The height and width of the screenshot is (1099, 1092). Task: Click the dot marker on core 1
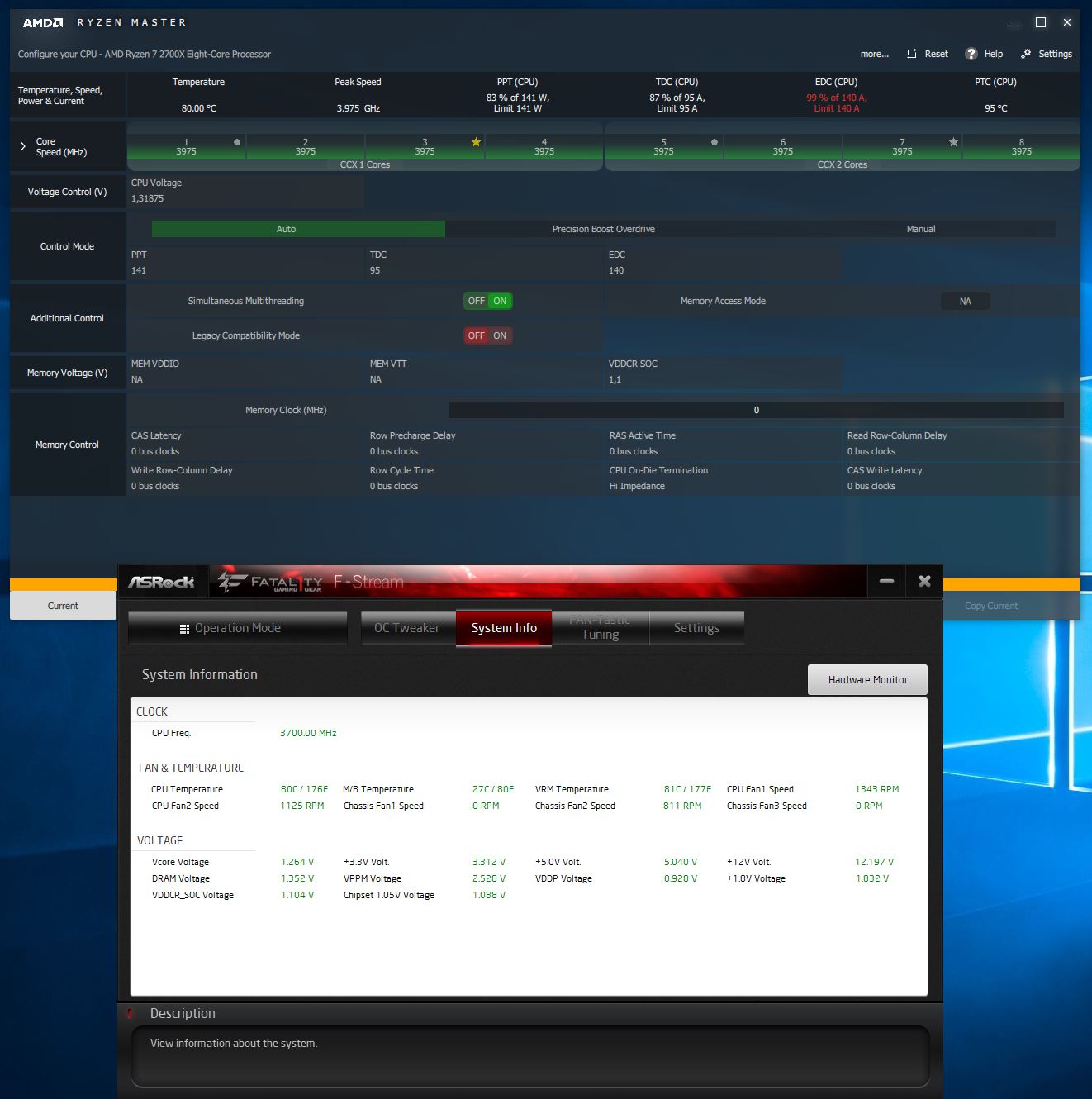[x=237, y=142]
